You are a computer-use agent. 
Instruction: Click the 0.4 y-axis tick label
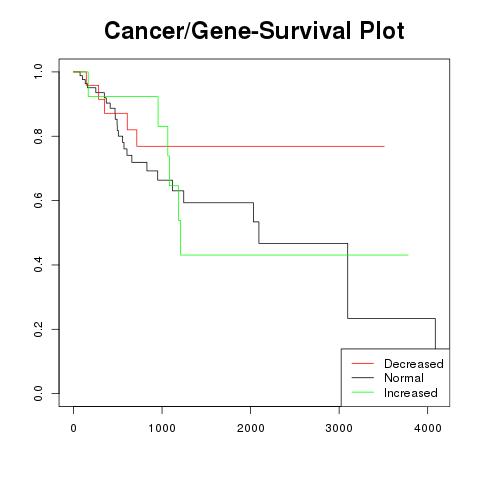[38, 265]
